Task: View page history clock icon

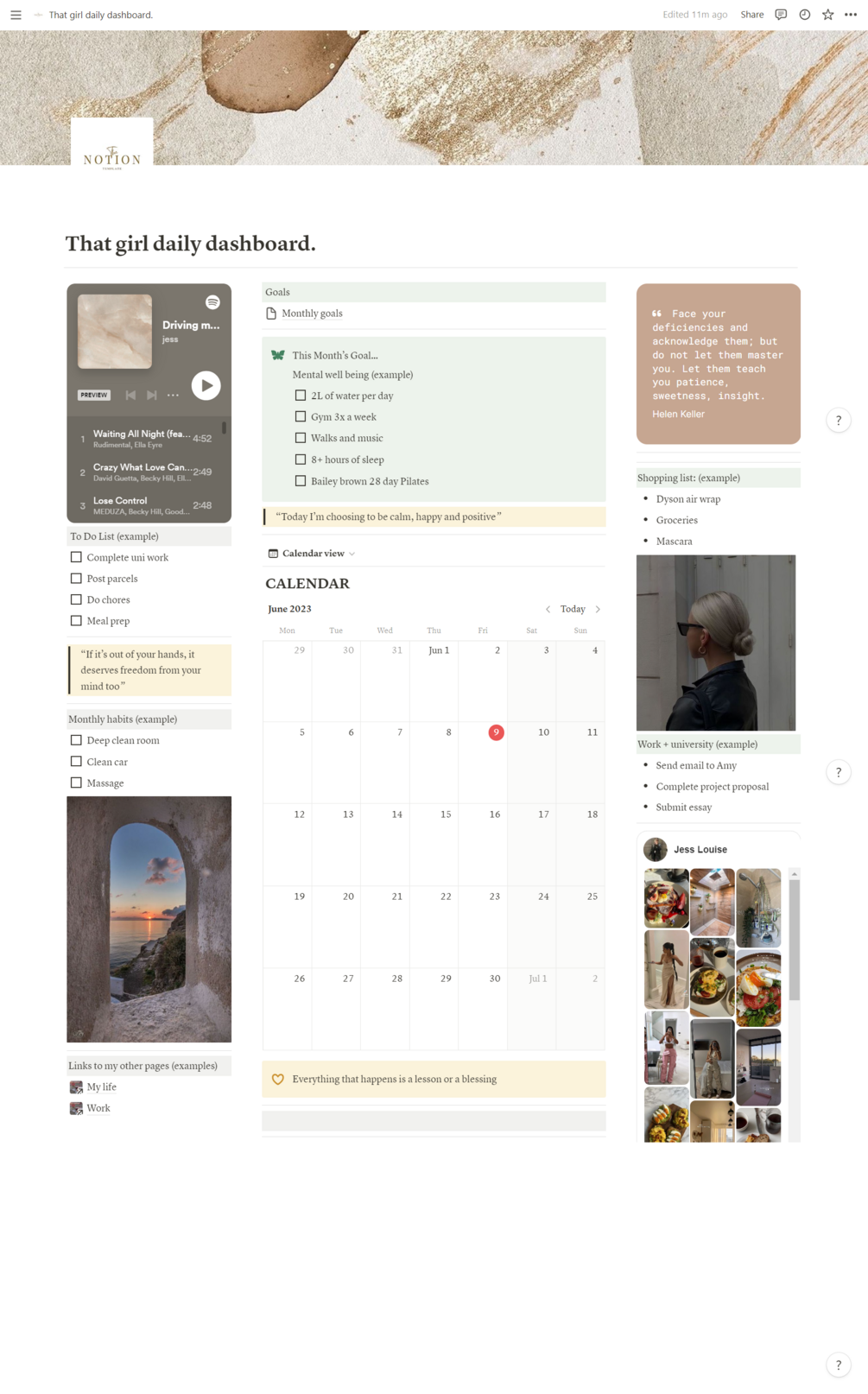Action: click(804, 15)
